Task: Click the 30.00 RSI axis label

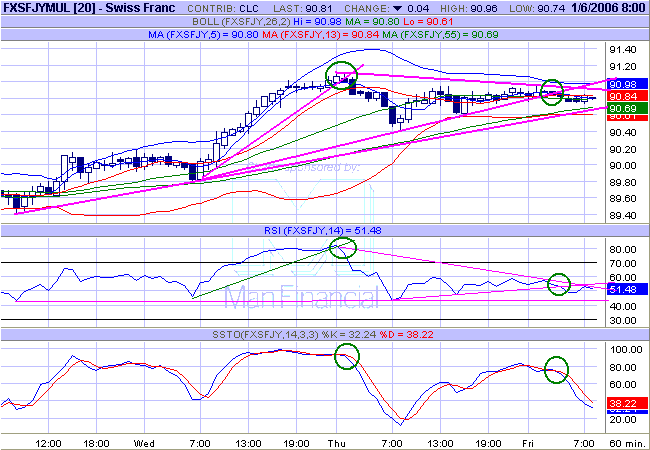Action: point(623,320)
